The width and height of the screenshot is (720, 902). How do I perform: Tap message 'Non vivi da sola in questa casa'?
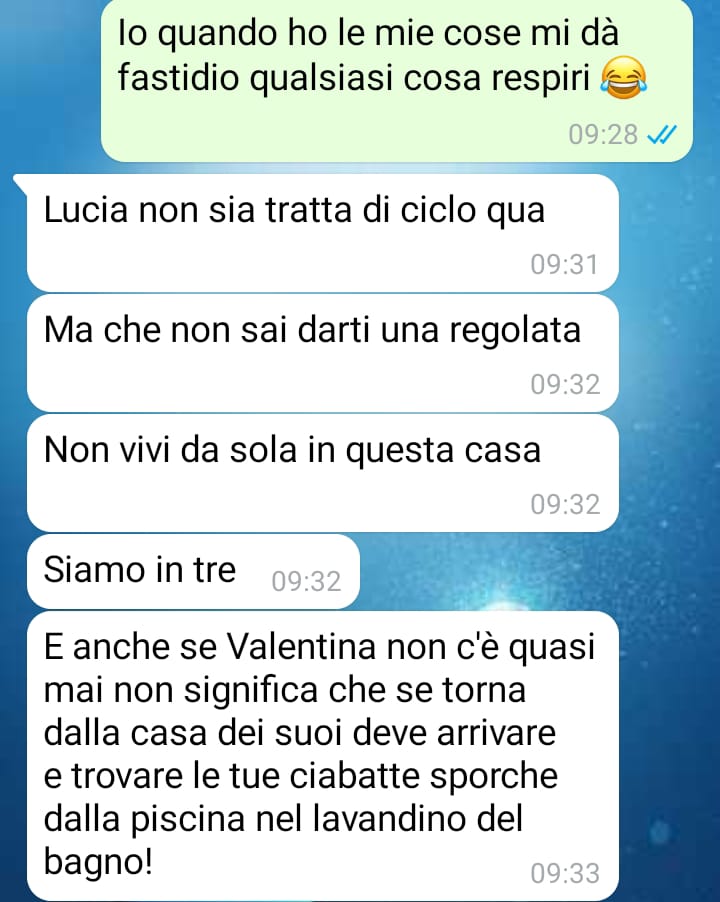pyautogui.click(x=323, y=473)
